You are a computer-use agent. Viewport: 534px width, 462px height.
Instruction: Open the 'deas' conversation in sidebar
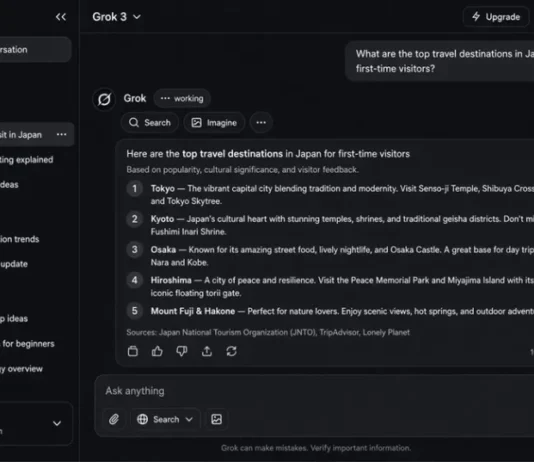pos(9,185)
